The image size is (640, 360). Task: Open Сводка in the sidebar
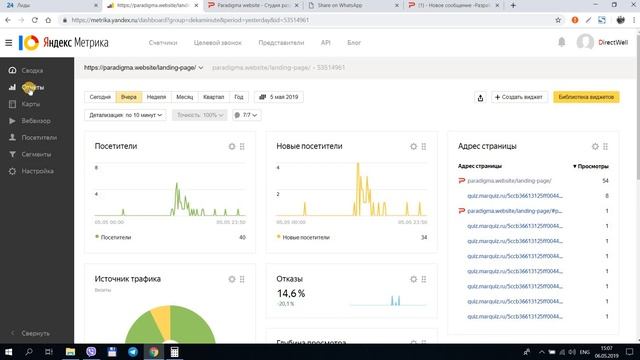32,71
